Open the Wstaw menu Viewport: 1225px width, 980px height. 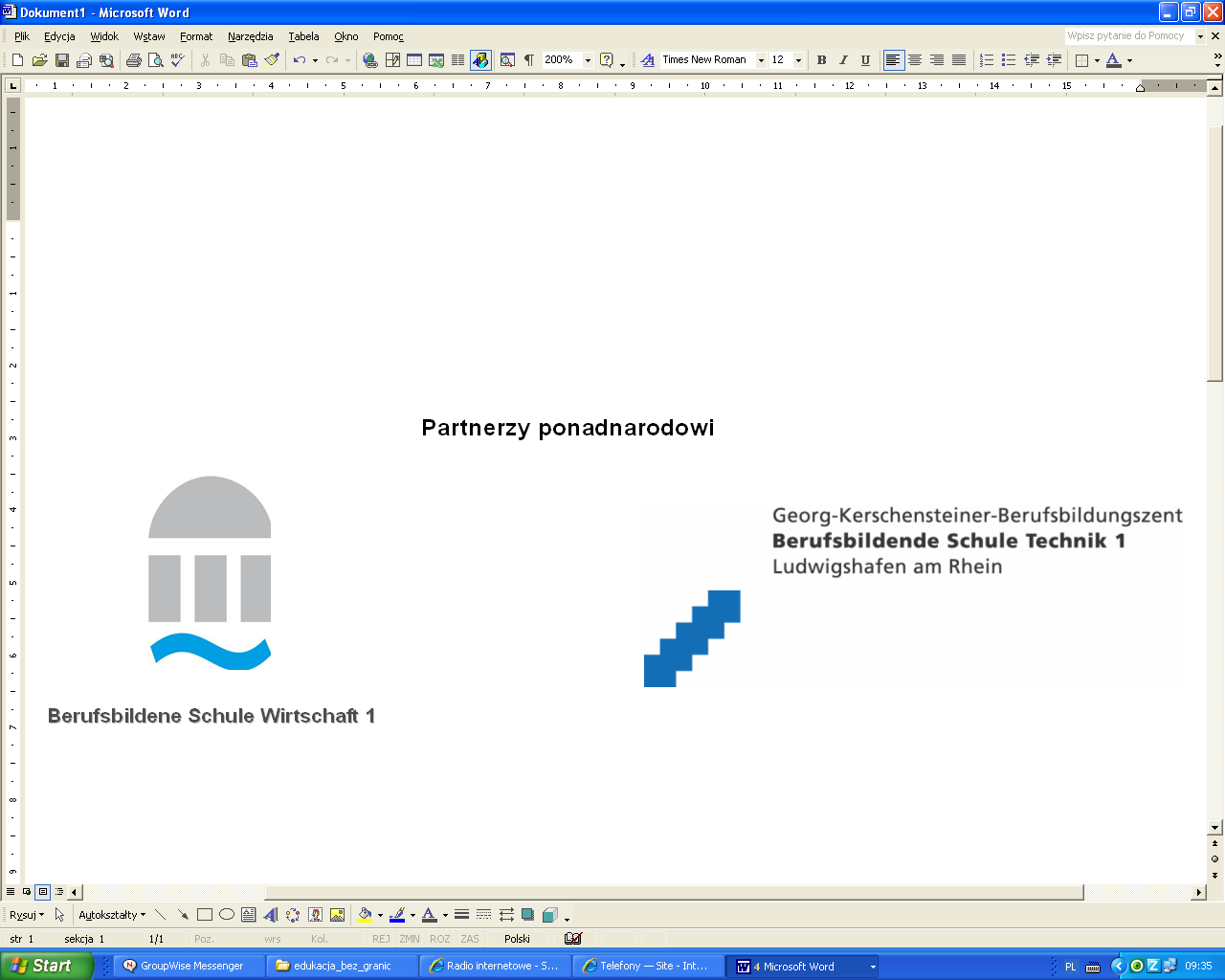click(149, 36)
